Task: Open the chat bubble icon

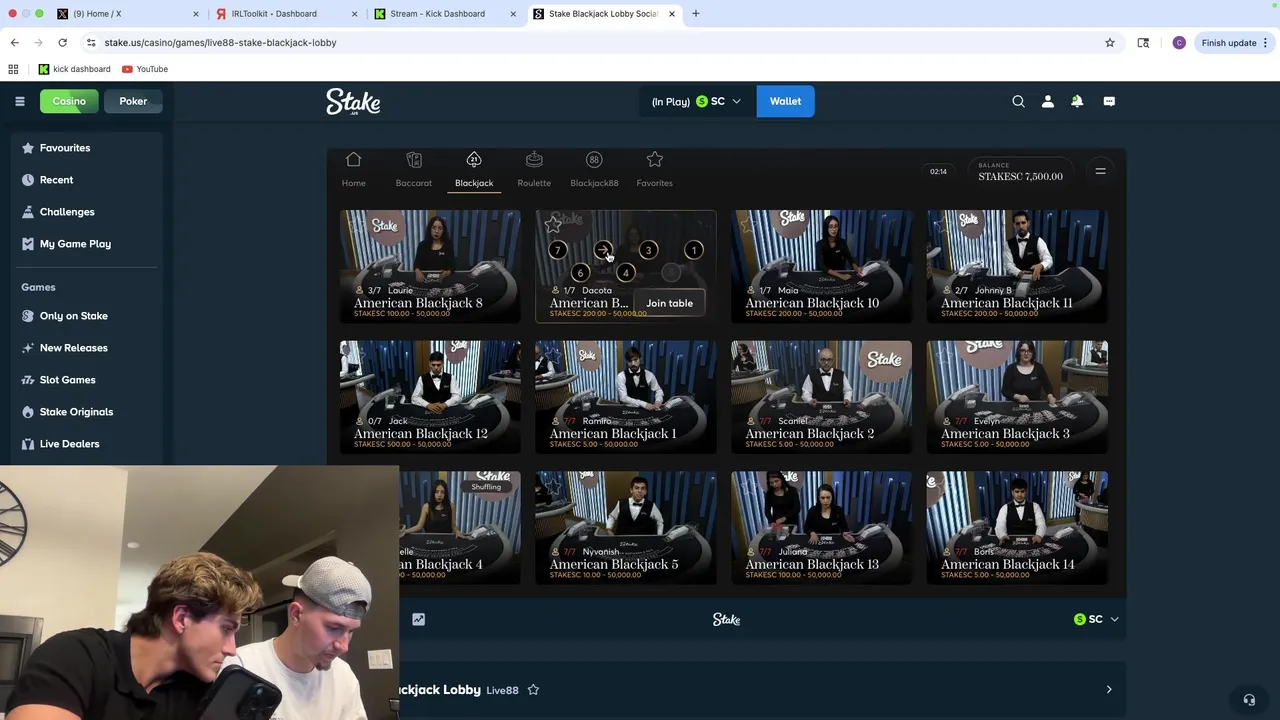Action: point(1109,101)
